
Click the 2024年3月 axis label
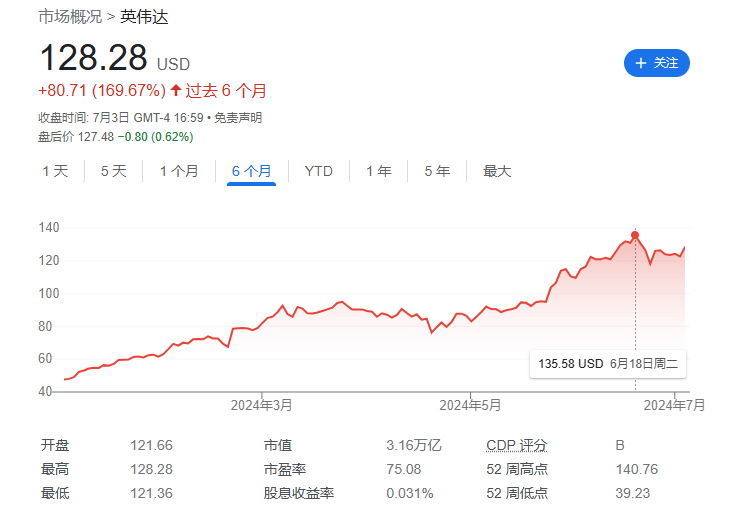coord(261,405)
